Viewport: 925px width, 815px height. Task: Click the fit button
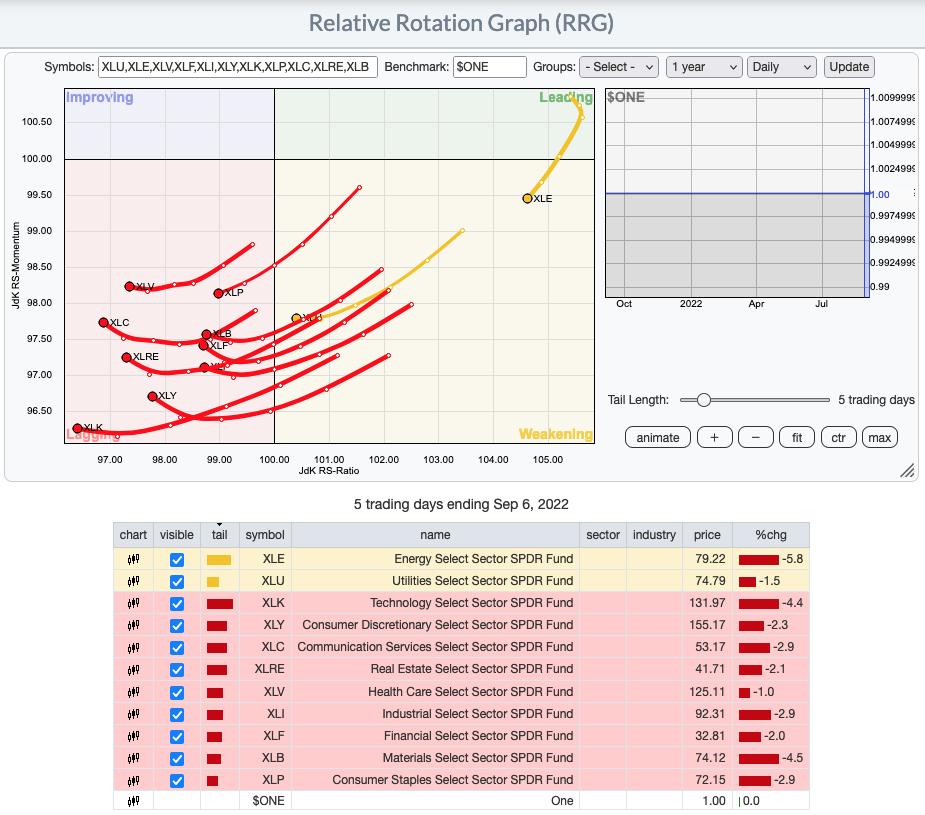[797, 438]
